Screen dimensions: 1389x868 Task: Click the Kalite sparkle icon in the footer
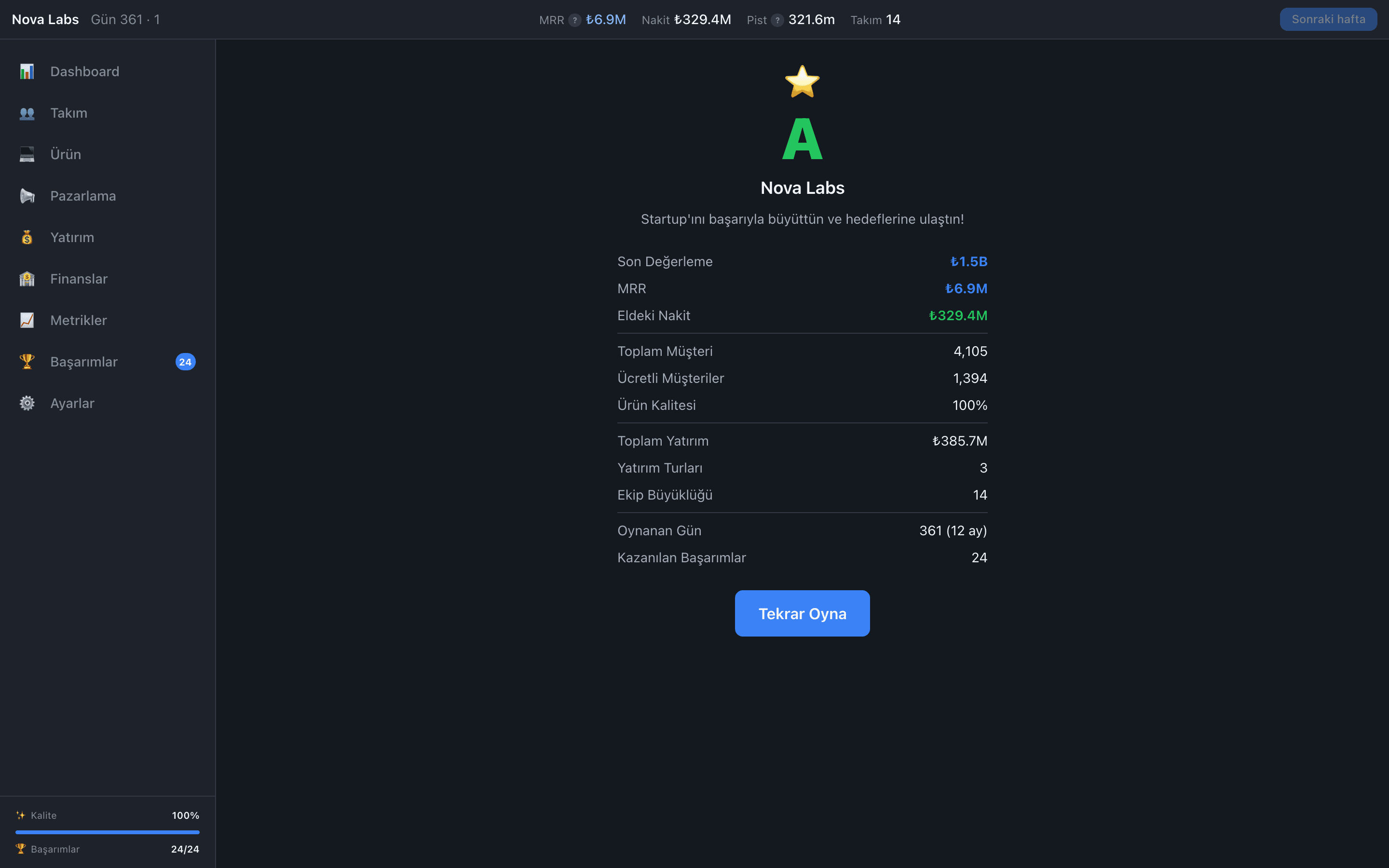point(21,815)
